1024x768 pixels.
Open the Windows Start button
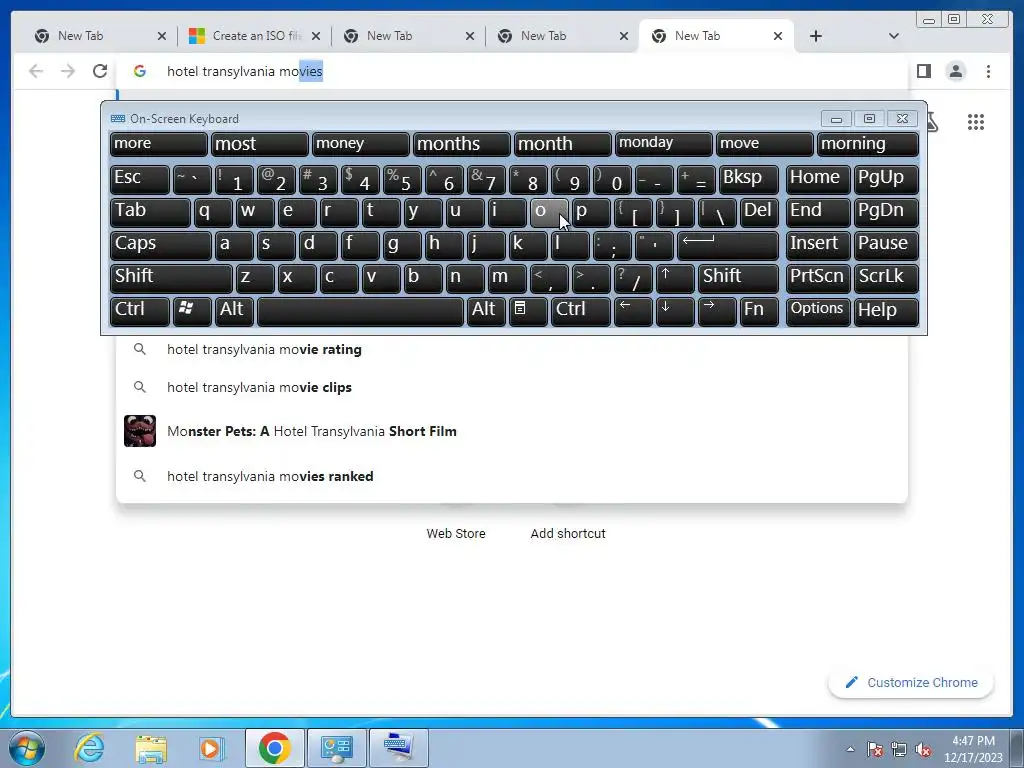coord(27,748)
